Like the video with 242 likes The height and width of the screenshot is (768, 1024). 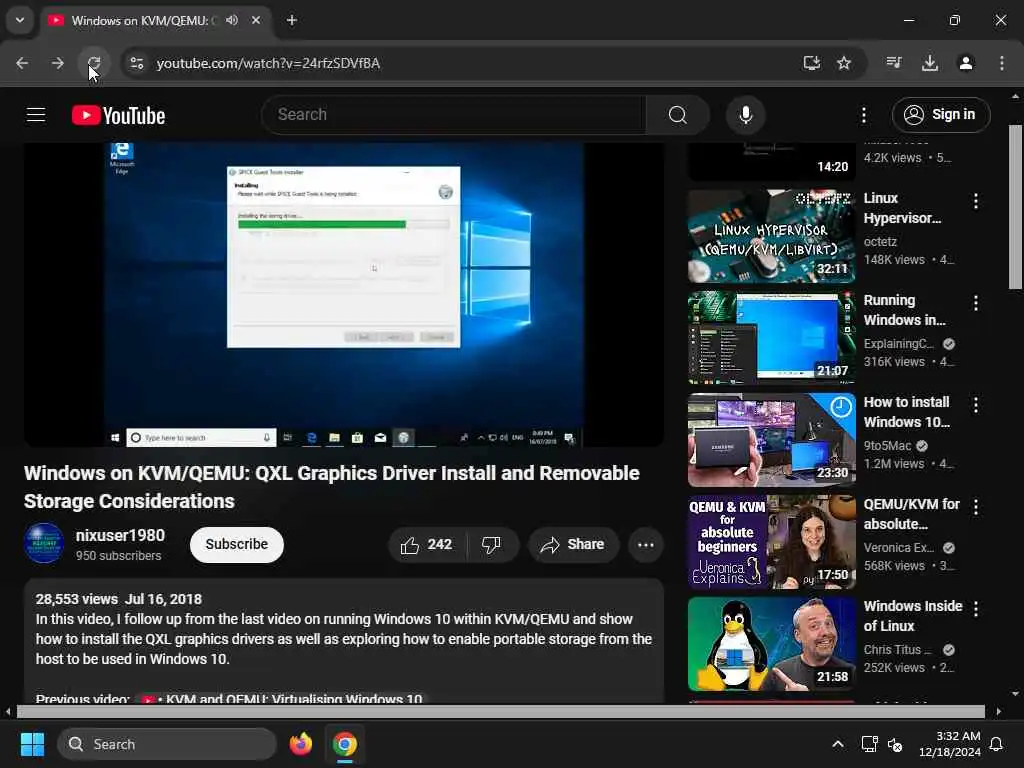coord(428,545)
